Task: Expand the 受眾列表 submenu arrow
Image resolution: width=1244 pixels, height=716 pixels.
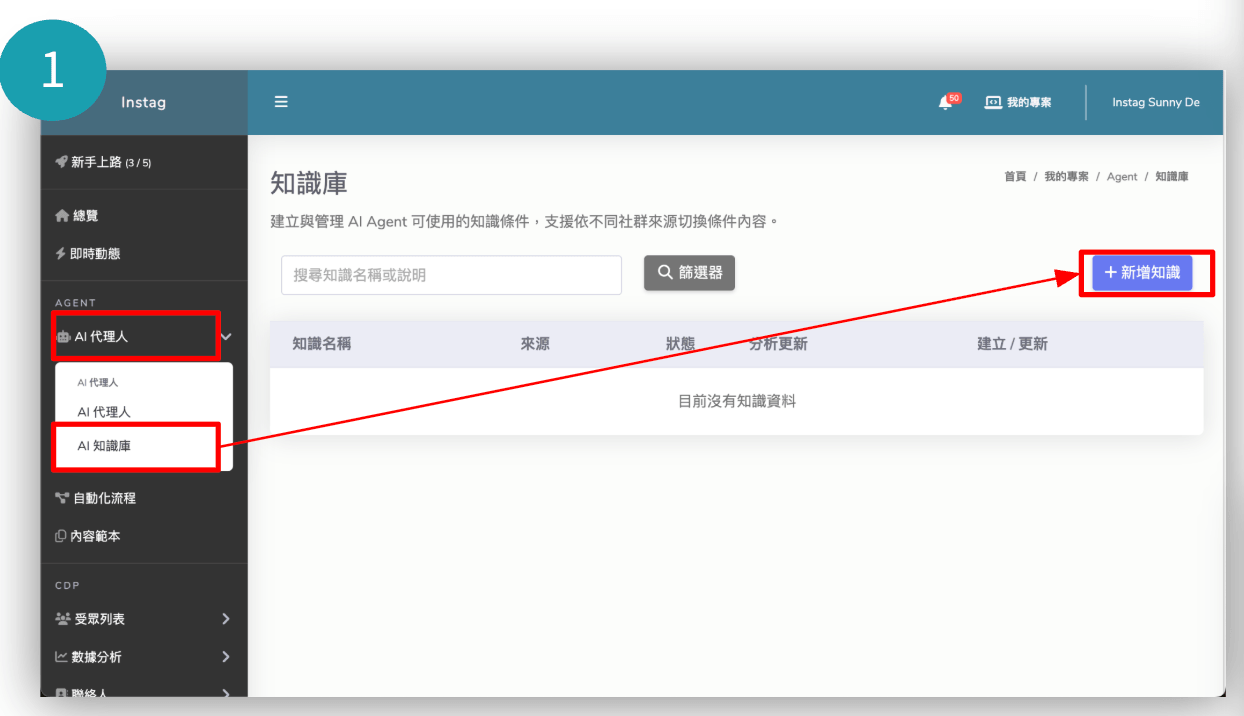Action: click(225, 619)
